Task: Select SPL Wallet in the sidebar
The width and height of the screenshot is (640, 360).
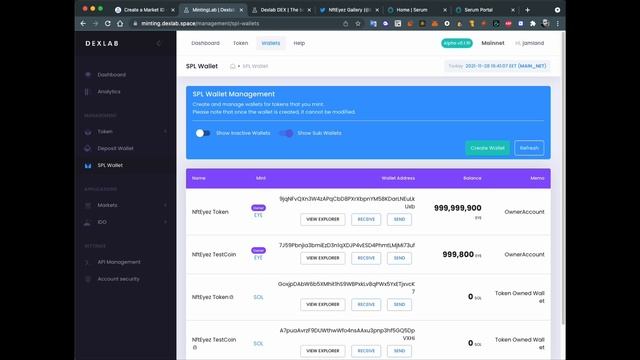Action: [x=110, y=165]
